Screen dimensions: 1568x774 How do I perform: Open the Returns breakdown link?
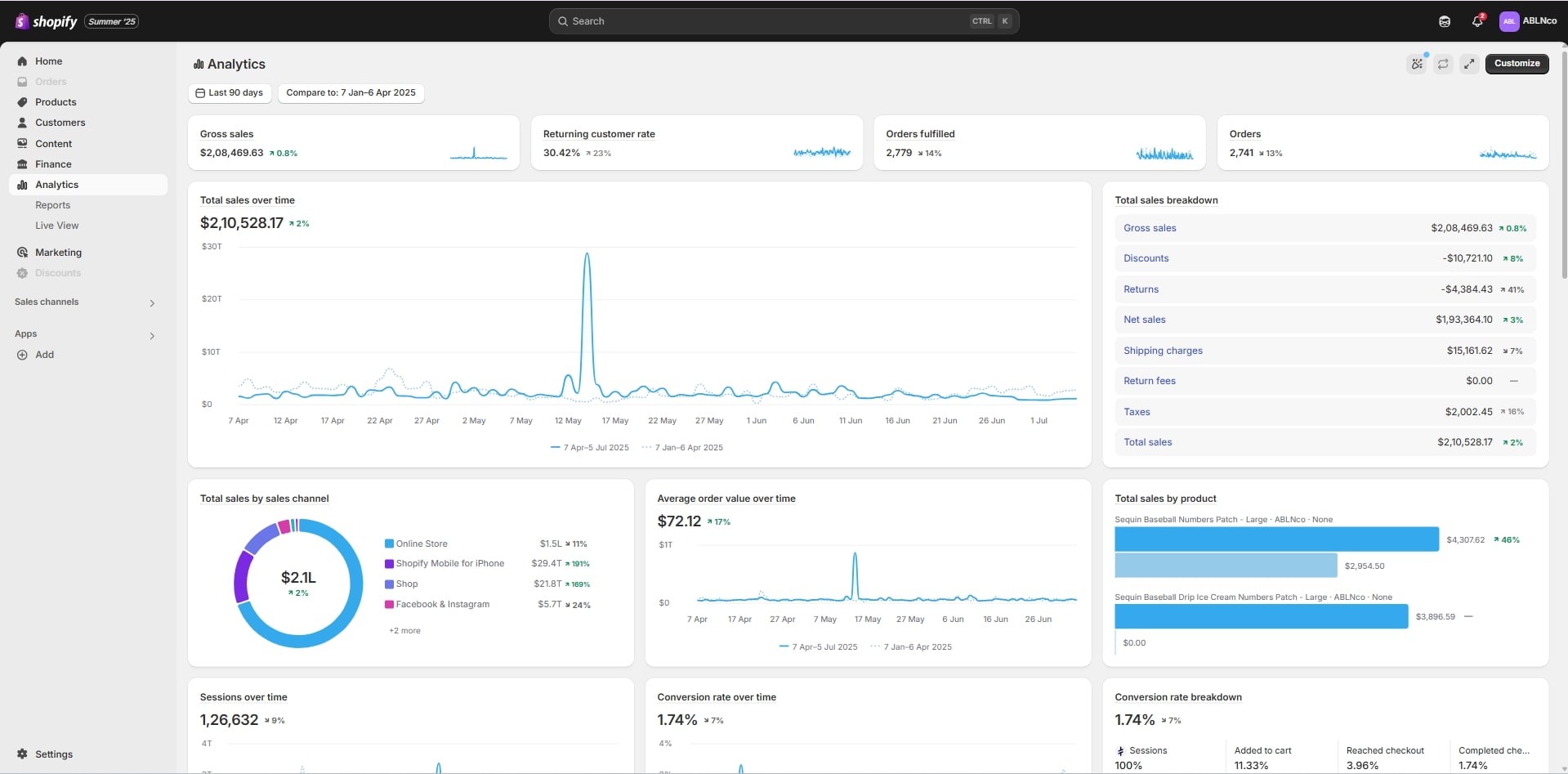[1141, 289]
